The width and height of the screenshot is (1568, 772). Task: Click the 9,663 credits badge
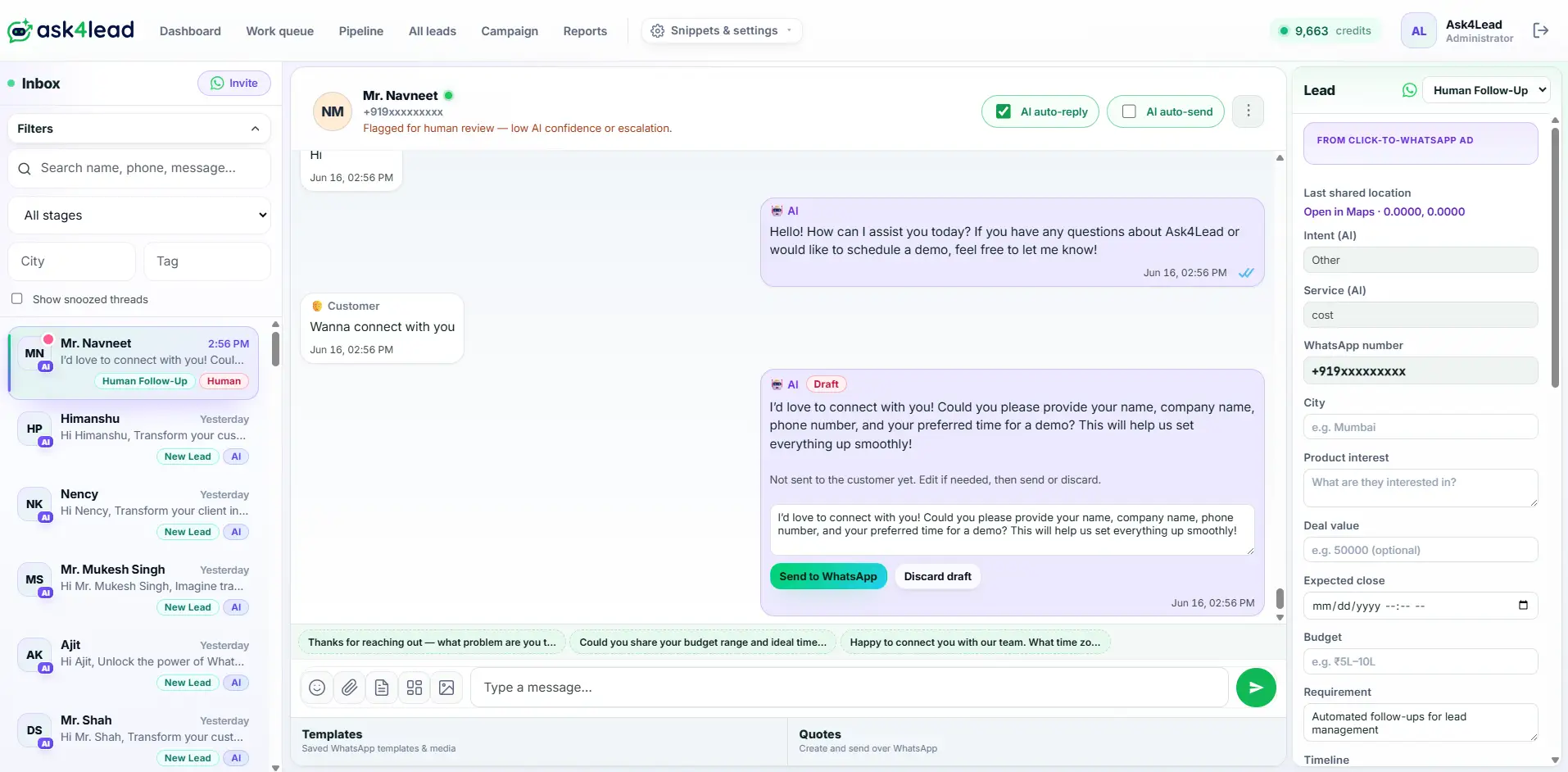1325,31
